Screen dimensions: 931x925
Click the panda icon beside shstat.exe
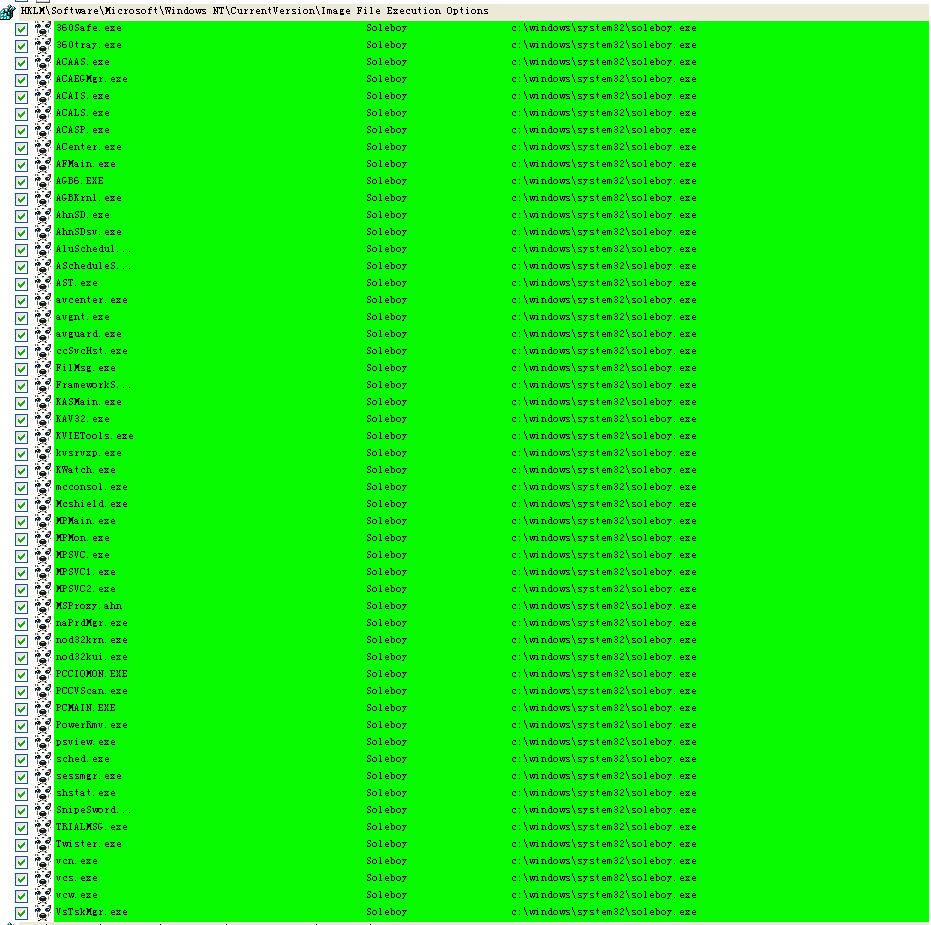point(43,793)
